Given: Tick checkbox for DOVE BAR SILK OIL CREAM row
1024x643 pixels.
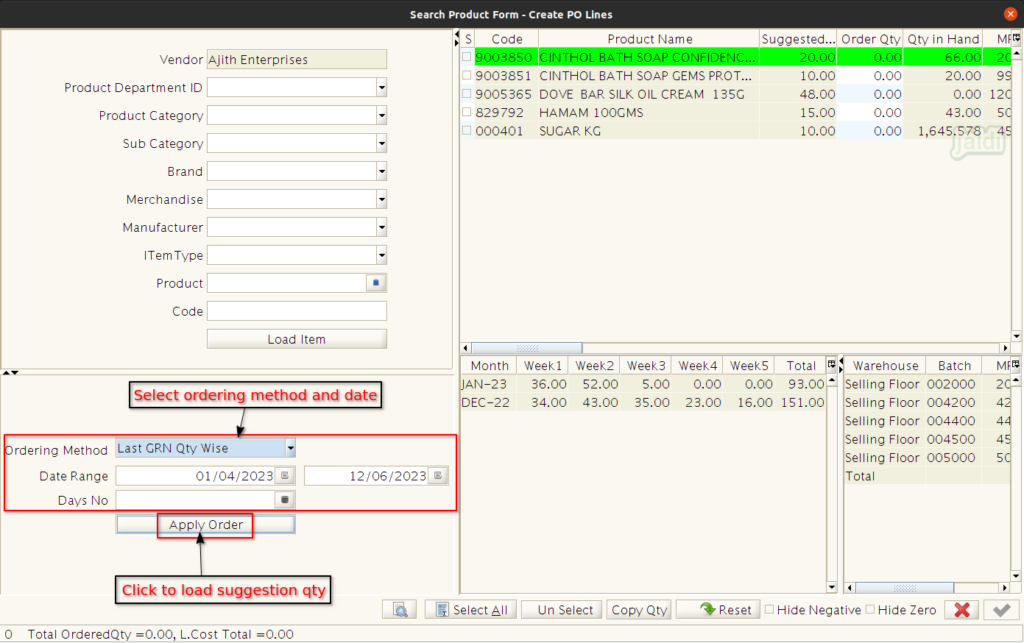Looking at the screenshot, I should pyautogui.click(x=467, y=93).
